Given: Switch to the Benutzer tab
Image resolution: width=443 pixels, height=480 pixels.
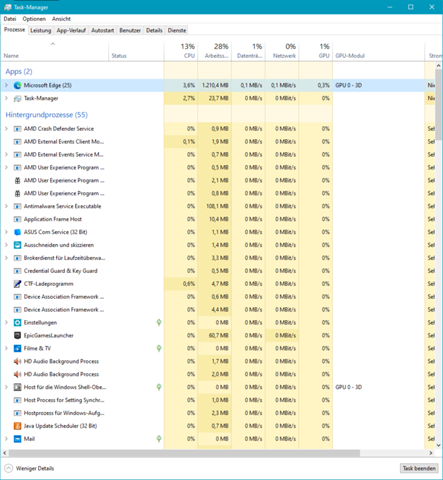Looking at the screenshot, I should [130, 30].
